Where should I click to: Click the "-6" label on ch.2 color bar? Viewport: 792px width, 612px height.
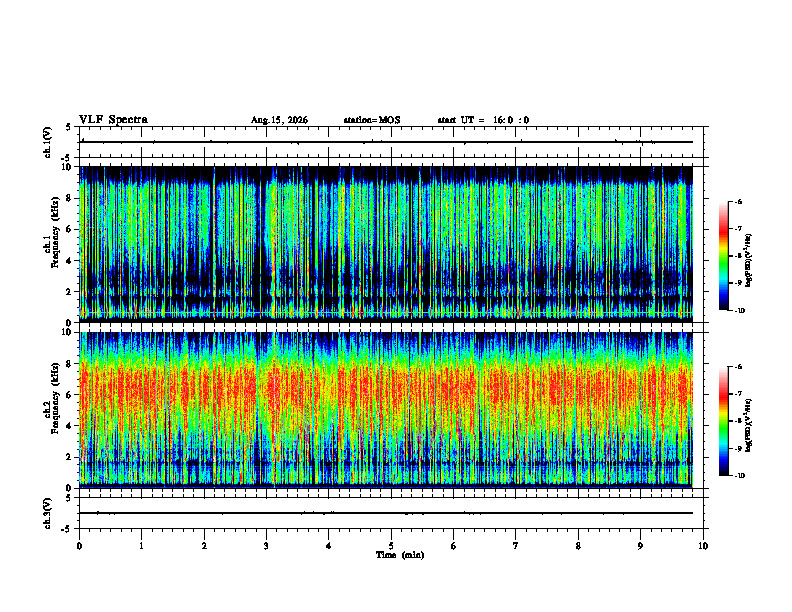click(x=739, y=367)
